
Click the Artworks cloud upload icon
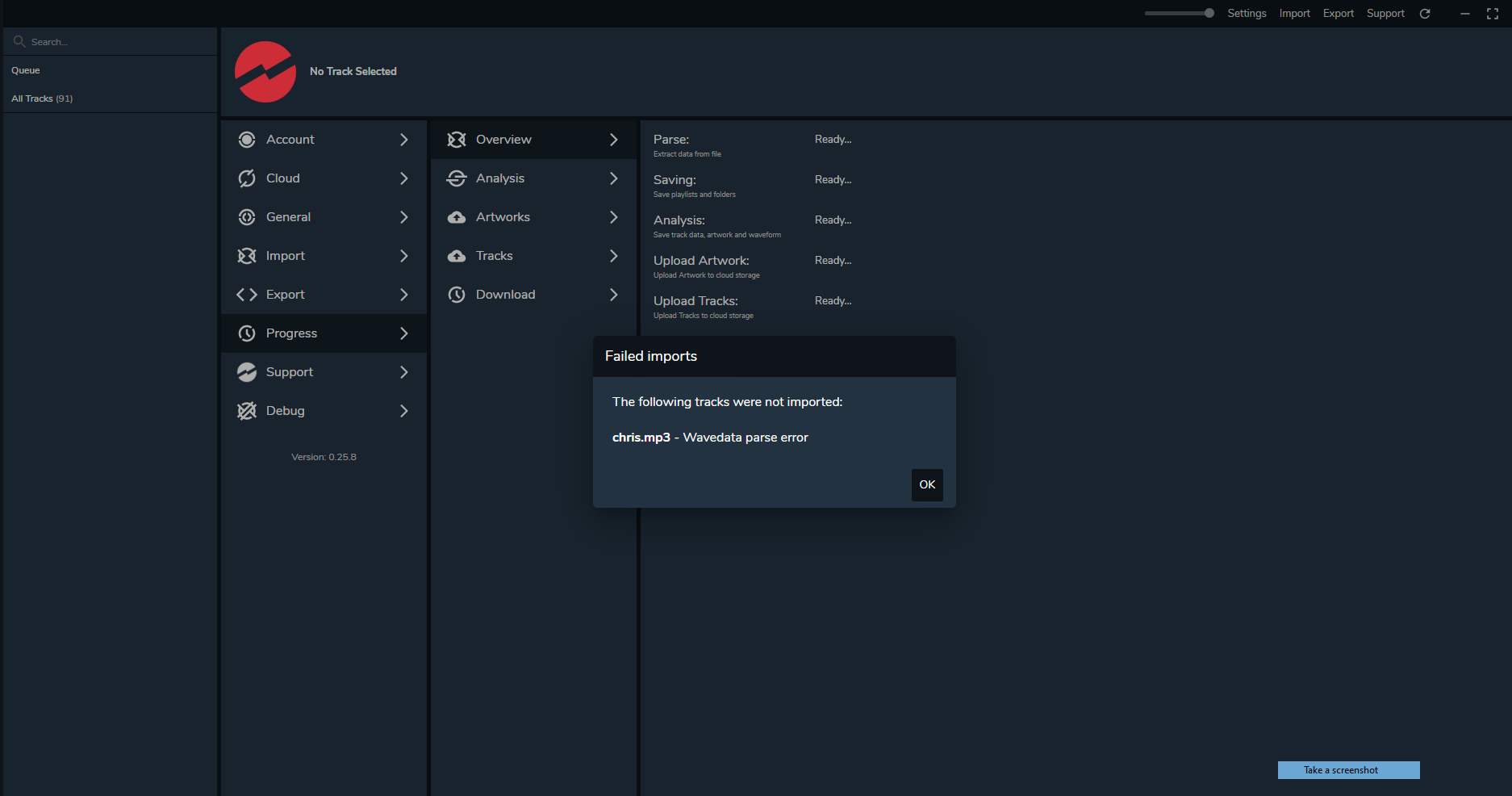(457, 217)
